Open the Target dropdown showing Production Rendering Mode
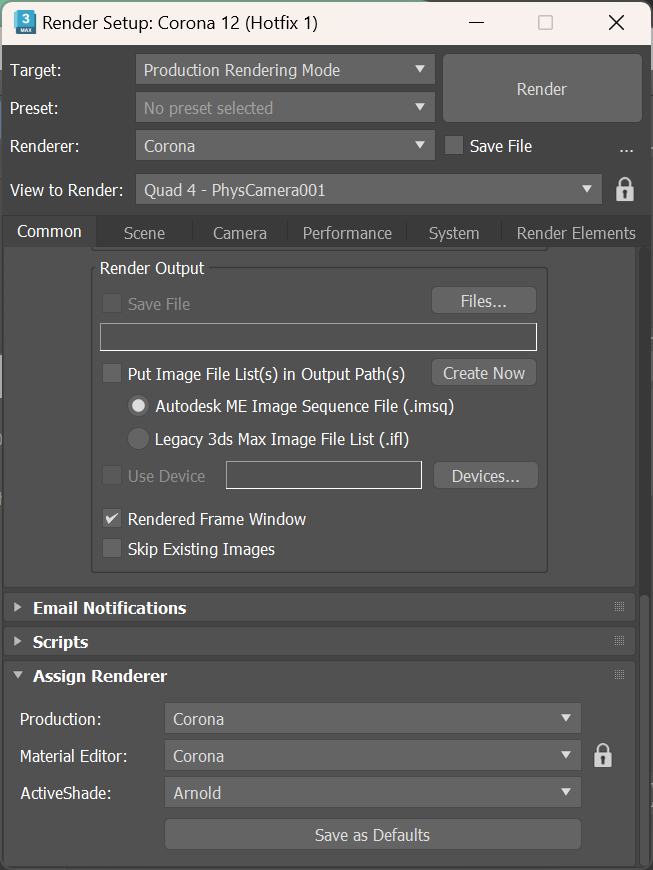653x870 pixels. pos(285,70)
